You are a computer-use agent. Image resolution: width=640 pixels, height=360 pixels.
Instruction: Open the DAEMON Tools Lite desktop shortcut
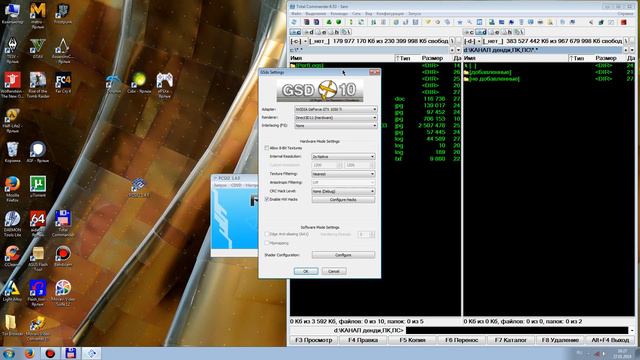click(x=12, y=222)
